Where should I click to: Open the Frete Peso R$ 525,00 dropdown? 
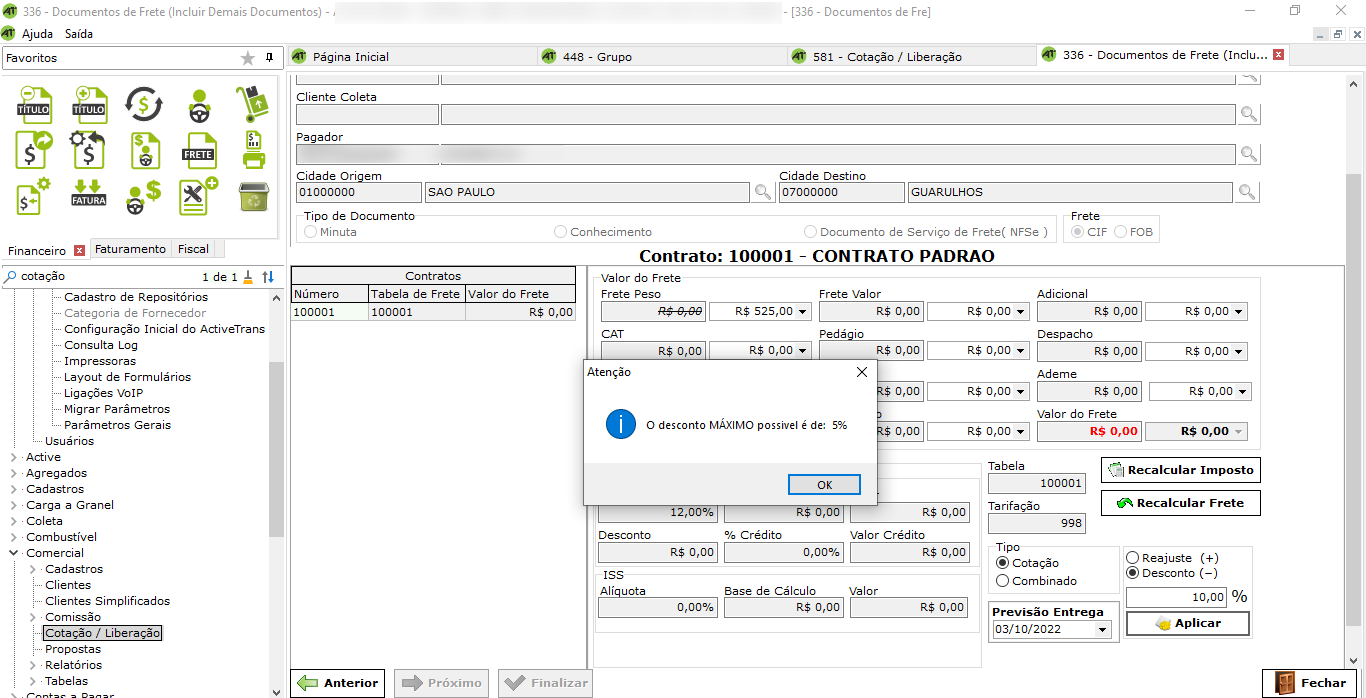click(x=802, y=312)
